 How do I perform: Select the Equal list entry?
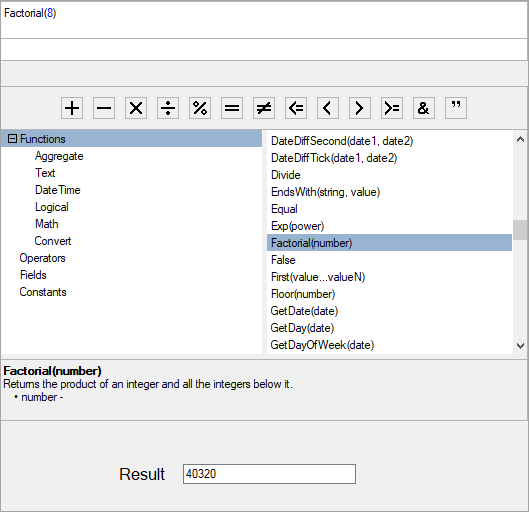389,209
